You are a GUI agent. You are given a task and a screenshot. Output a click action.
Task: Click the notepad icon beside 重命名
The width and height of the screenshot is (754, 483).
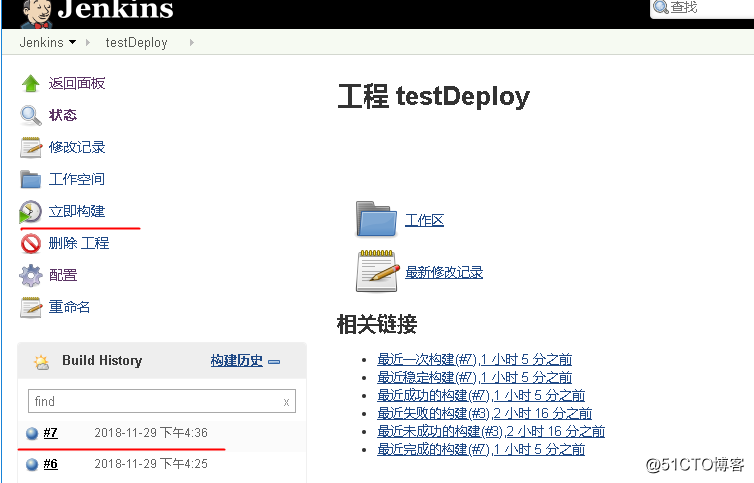31,307
